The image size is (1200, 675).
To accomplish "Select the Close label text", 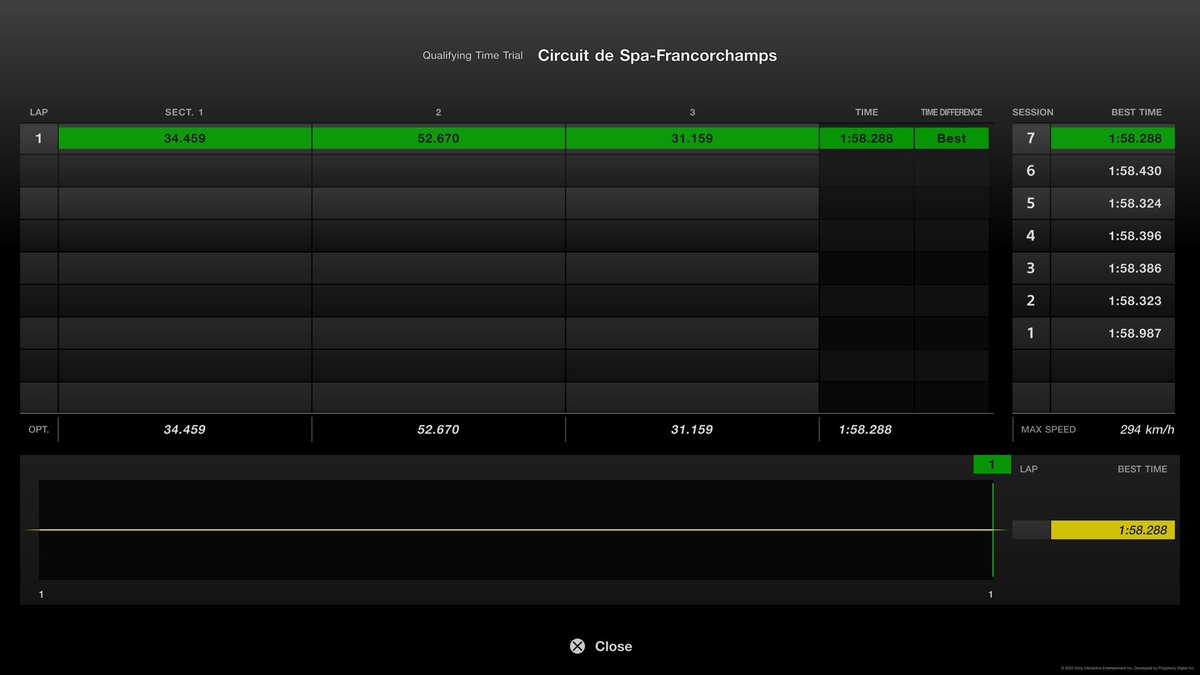I will [613, 646].
